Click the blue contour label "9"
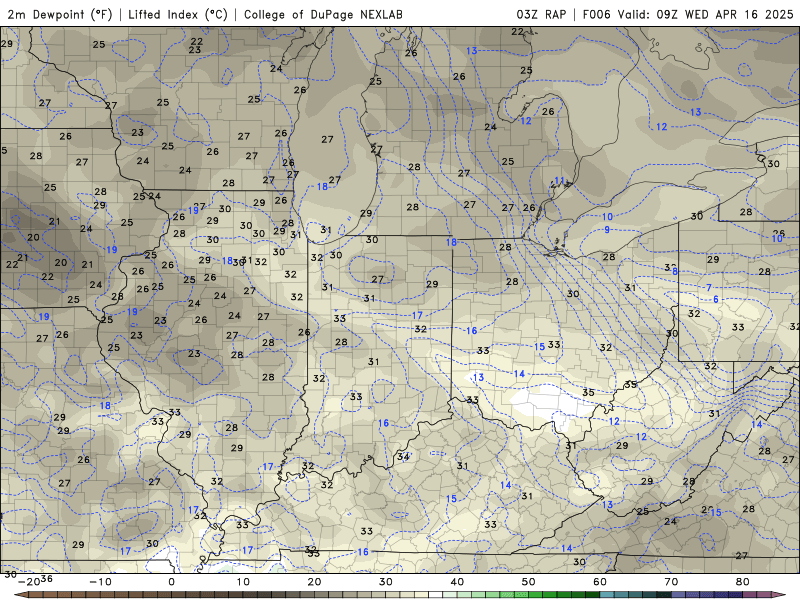The width and height of the screenshot is (800, 600). [607, 230]
